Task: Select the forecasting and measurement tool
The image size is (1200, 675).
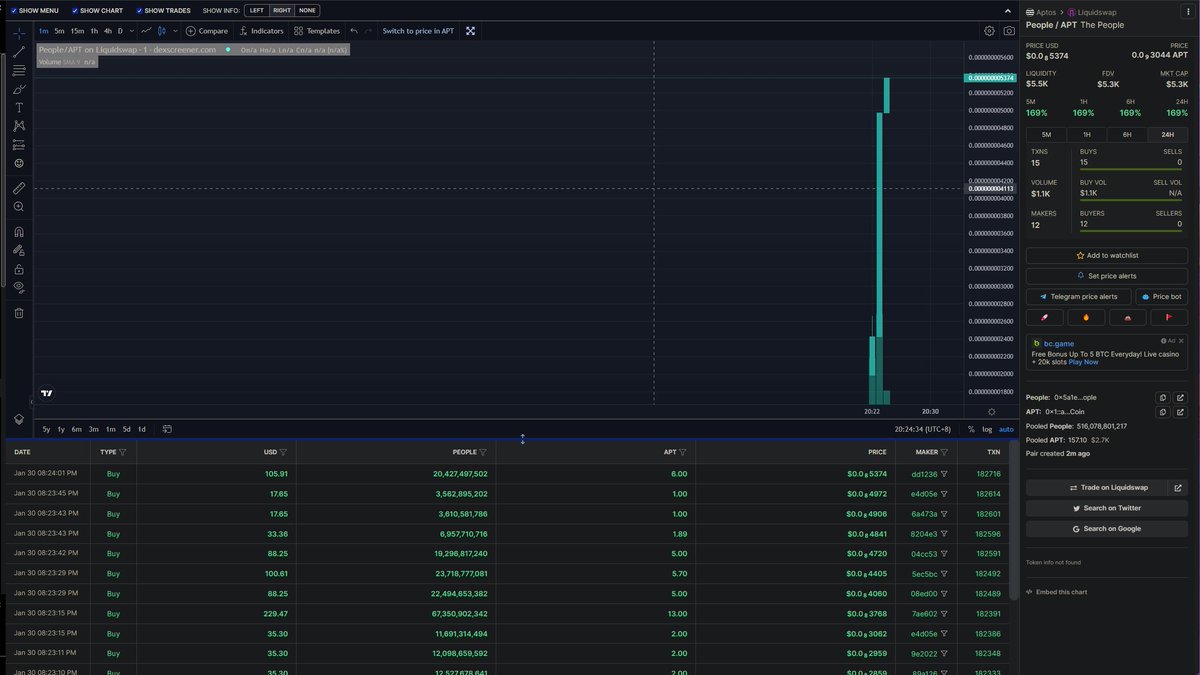Action: coord(19,145)
